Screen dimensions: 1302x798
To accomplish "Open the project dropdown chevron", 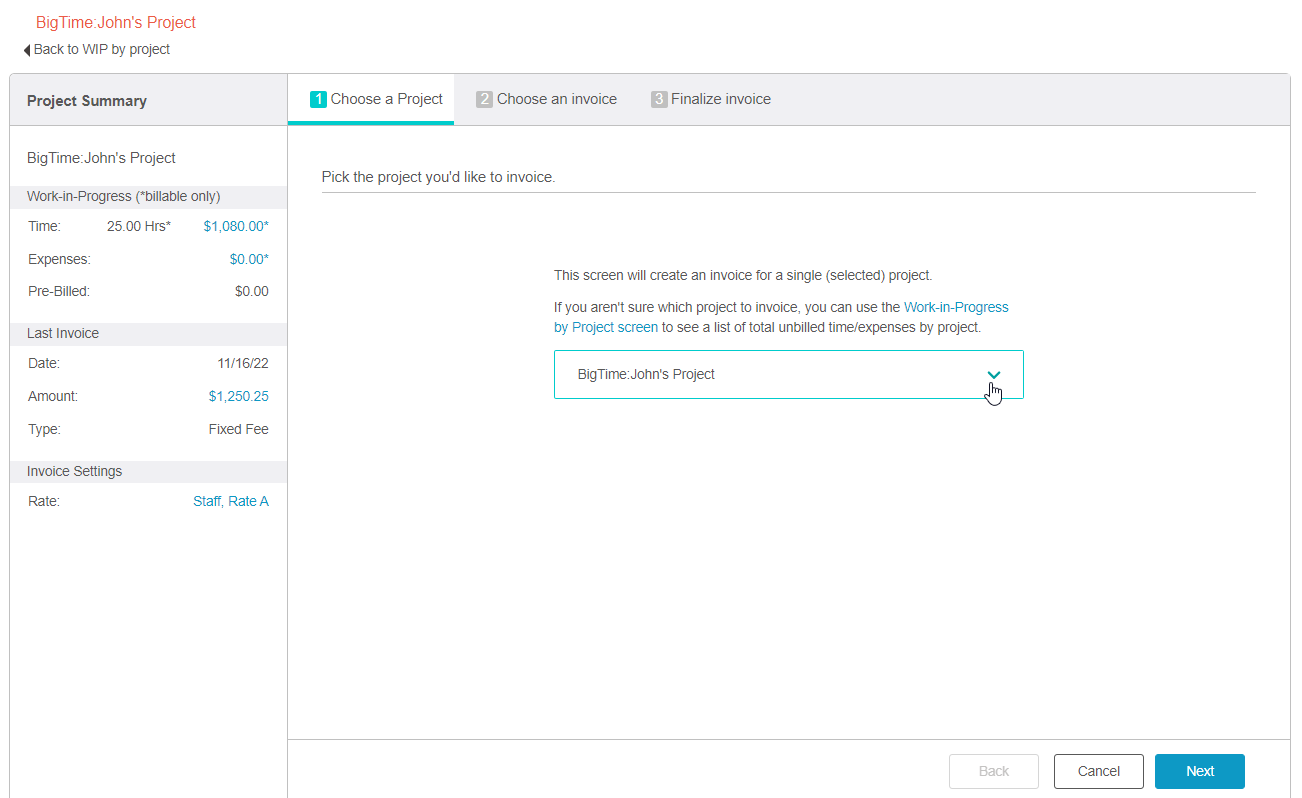I will (993, 375).
